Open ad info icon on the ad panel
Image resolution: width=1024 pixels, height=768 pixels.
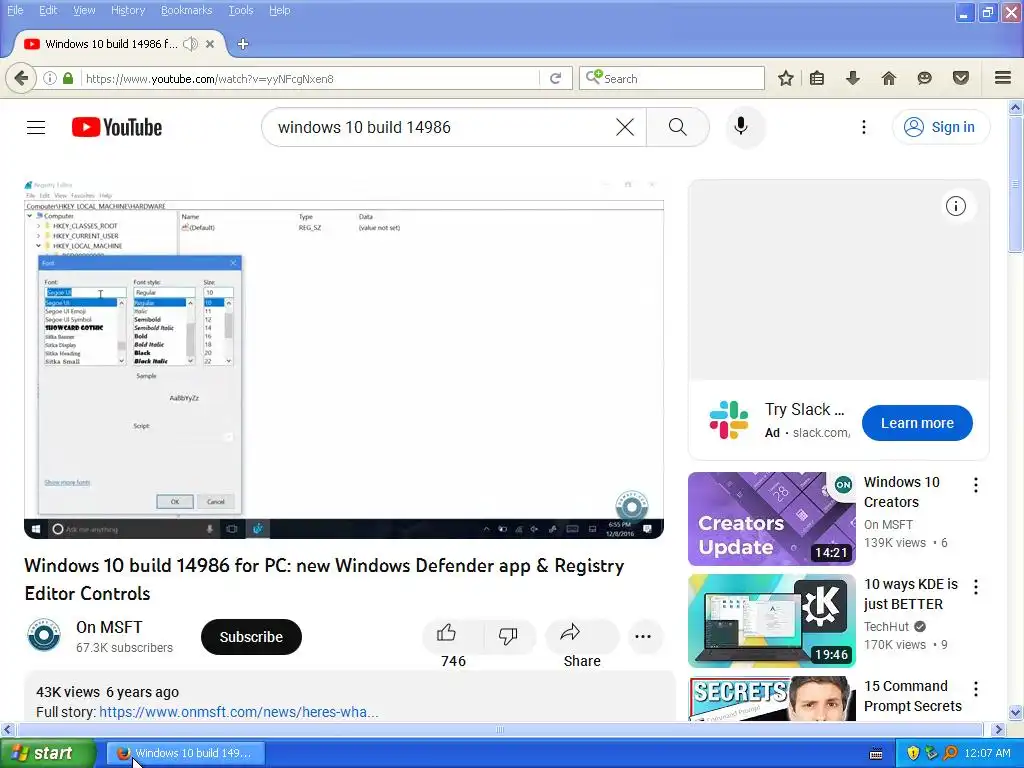tap(955, 206)
